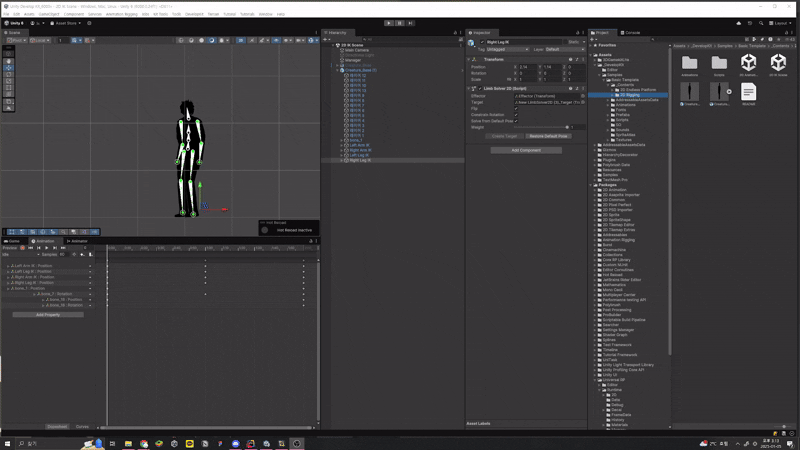Go to next keyframe in Animation window
The width and height of the screenshot is (800, 450).
coord(55,248)
